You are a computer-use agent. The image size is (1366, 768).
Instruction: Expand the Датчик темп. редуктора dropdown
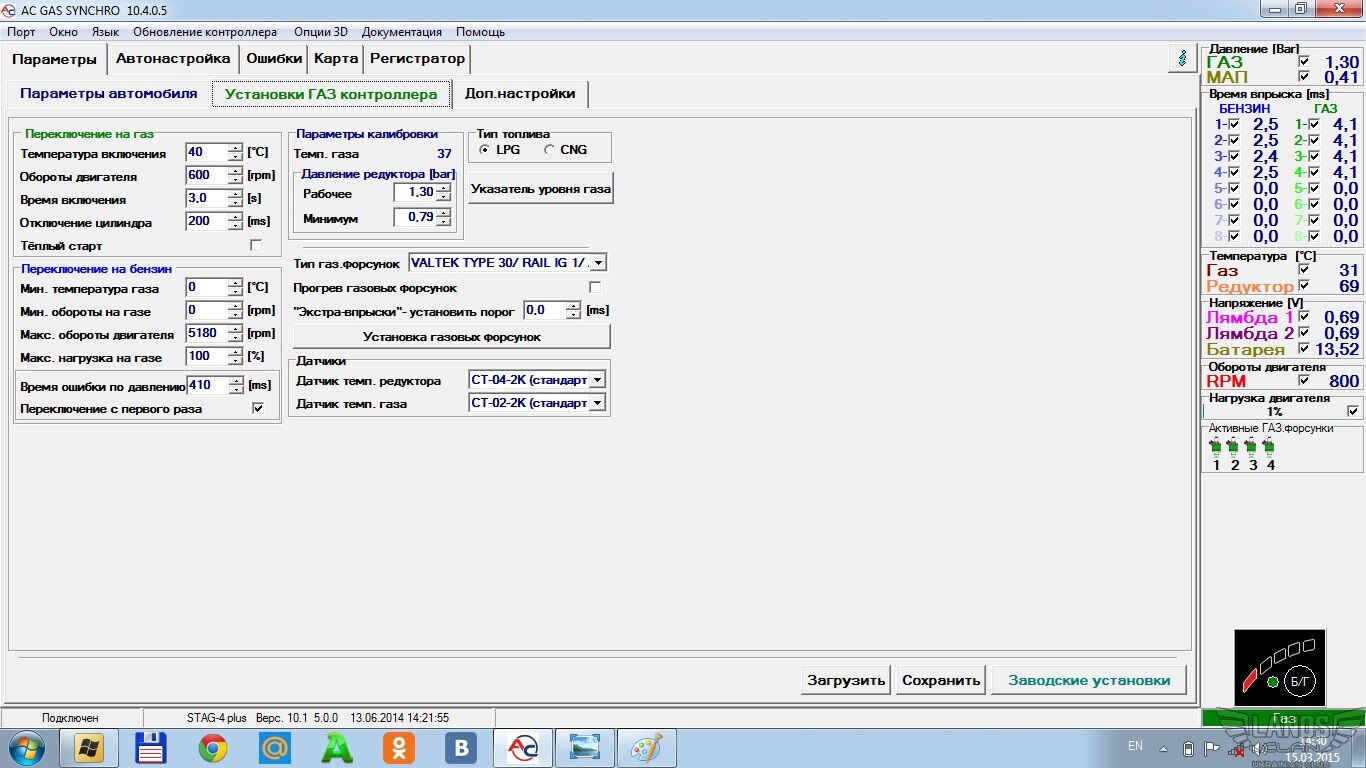click(597, 381)
